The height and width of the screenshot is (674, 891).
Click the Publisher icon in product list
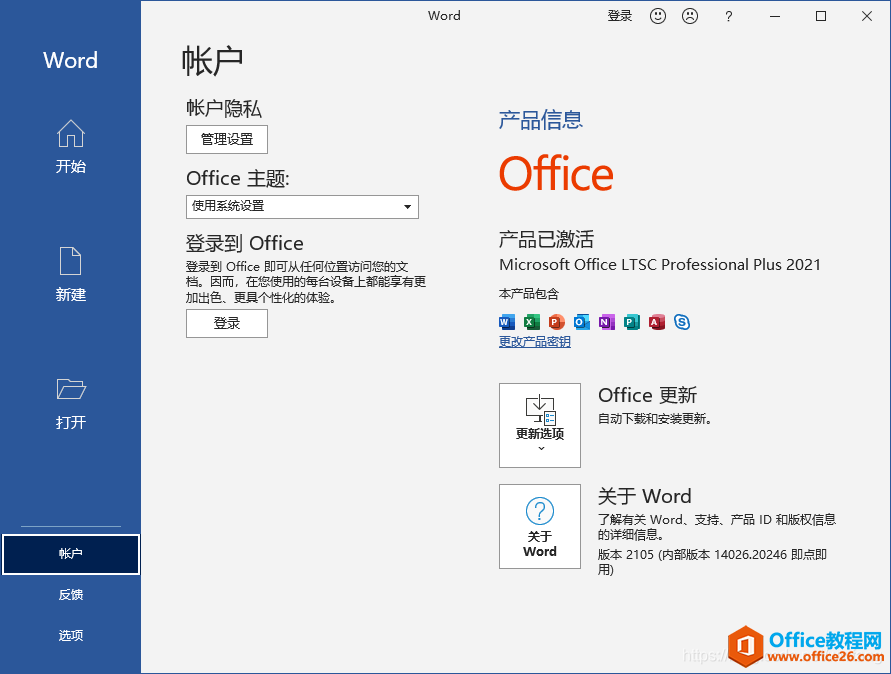(631, 322)
